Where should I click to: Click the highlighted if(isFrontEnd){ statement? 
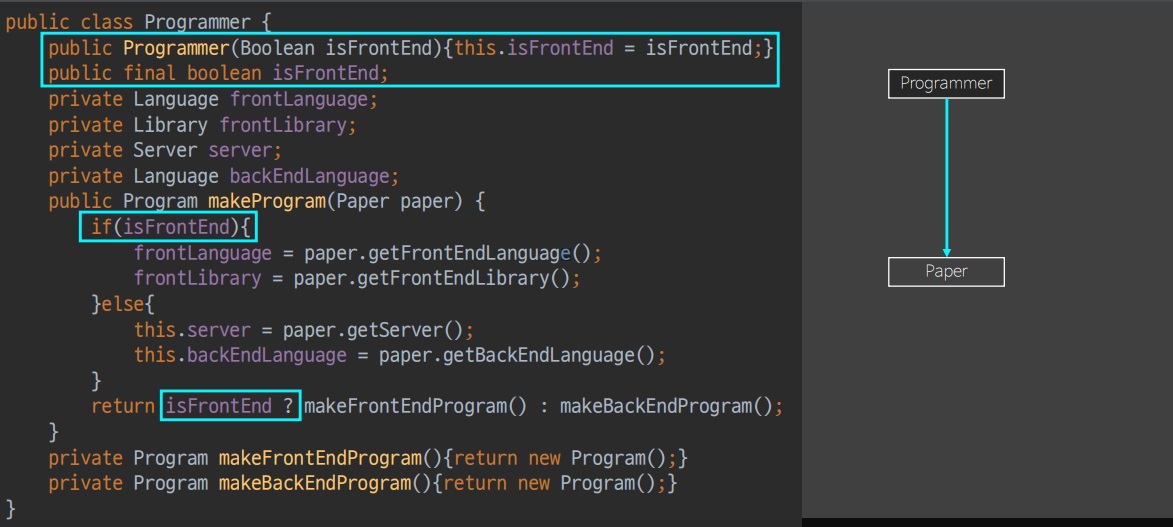point(167,230)
